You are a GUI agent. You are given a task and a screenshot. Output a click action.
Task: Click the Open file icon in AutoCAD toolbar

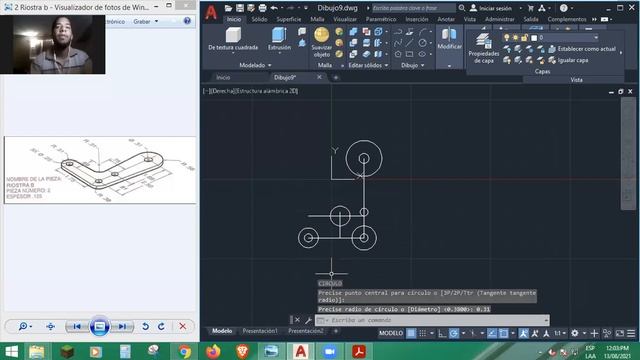click(229, 8)
